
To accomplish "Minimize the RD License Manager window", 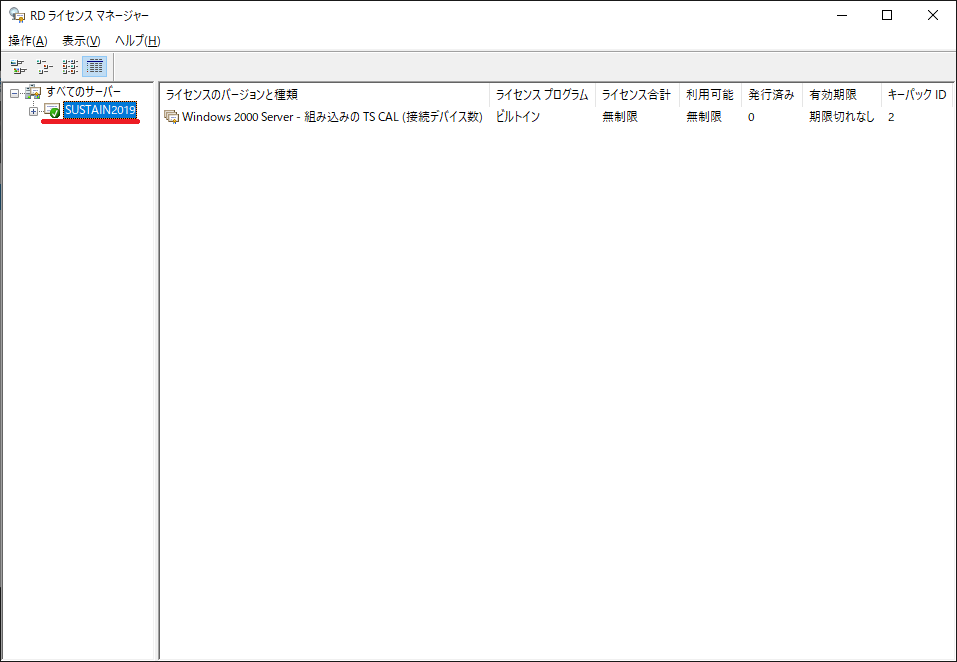I will pyautogui.click(x=842, y=15).
